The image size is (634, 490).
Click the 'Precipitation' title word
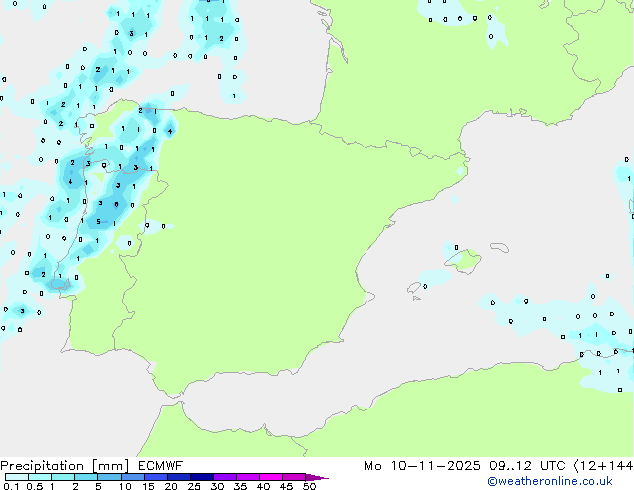(42, 466)
